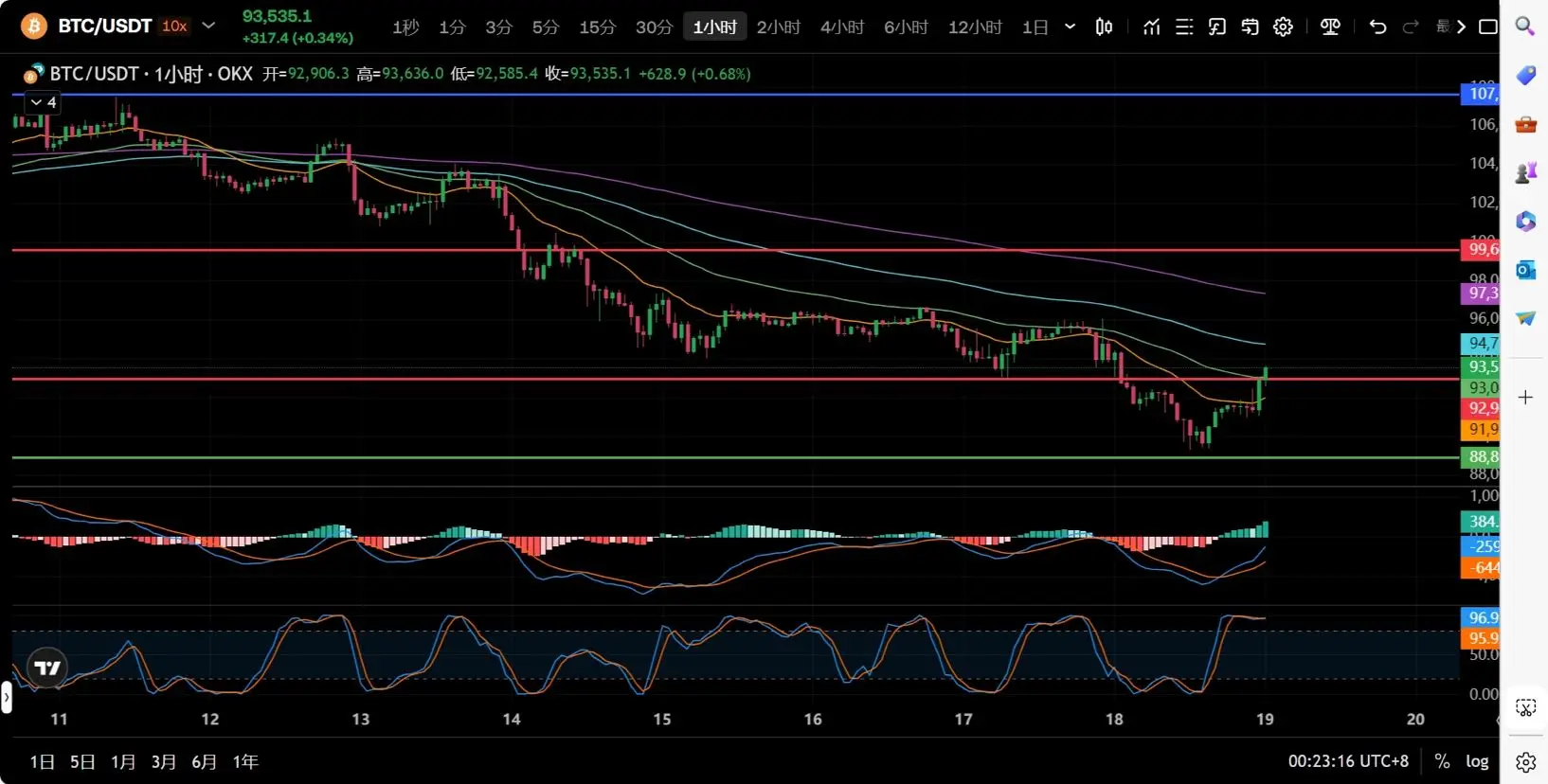The height and width of the screenshot is (784, 1548).
Task: Switch to the 4小时 interval tab
Action: [841, 27]
